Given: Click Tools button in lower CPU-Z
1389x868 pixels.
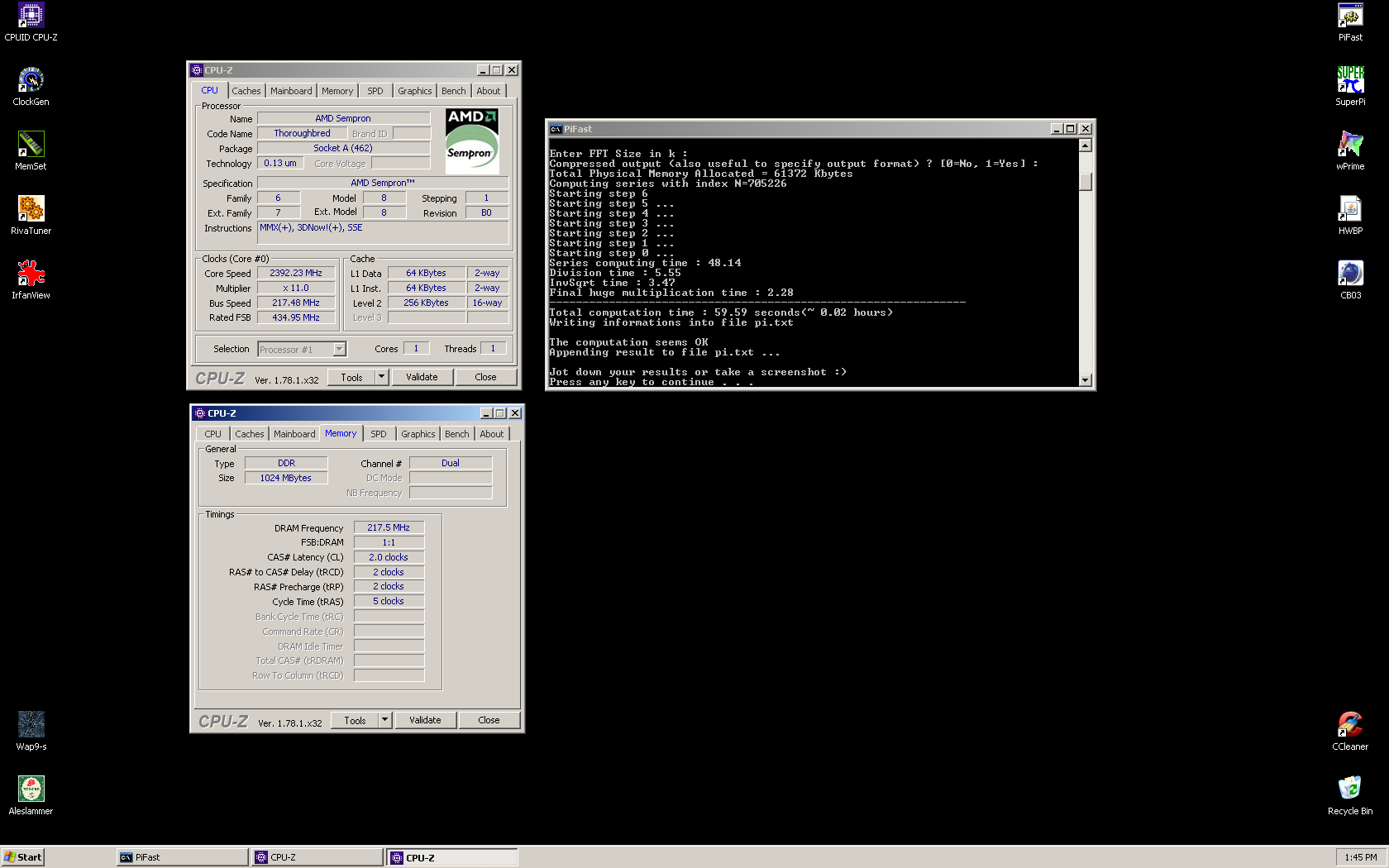Looking at the screenshot, I should click(x=356, y=720).
